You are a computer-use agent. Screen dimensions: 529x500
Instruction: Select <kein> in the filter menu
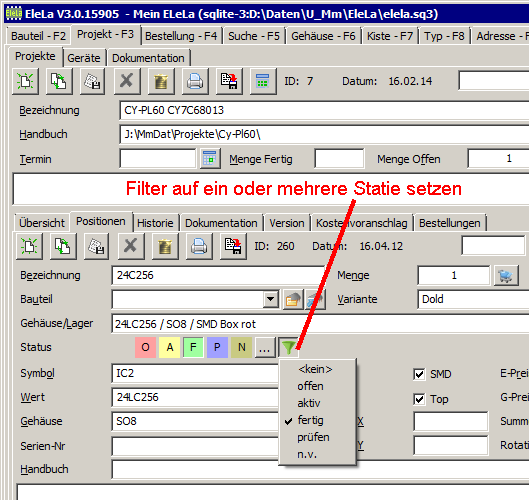[317, 369]
